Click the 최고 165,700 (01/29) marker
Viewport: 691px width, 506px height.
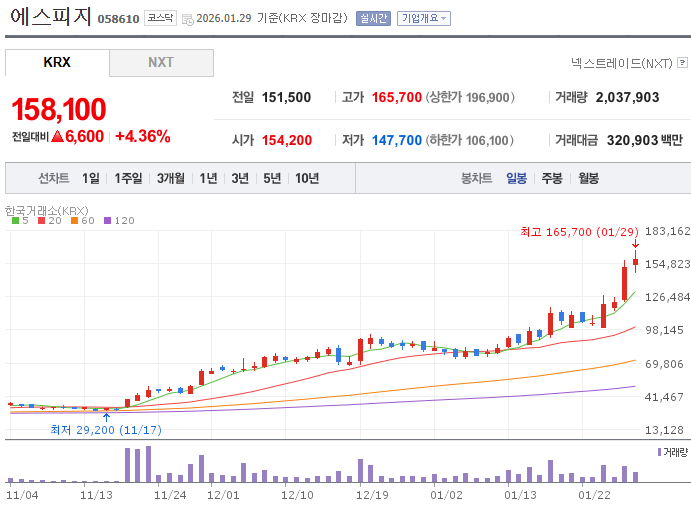click(580, 232)
